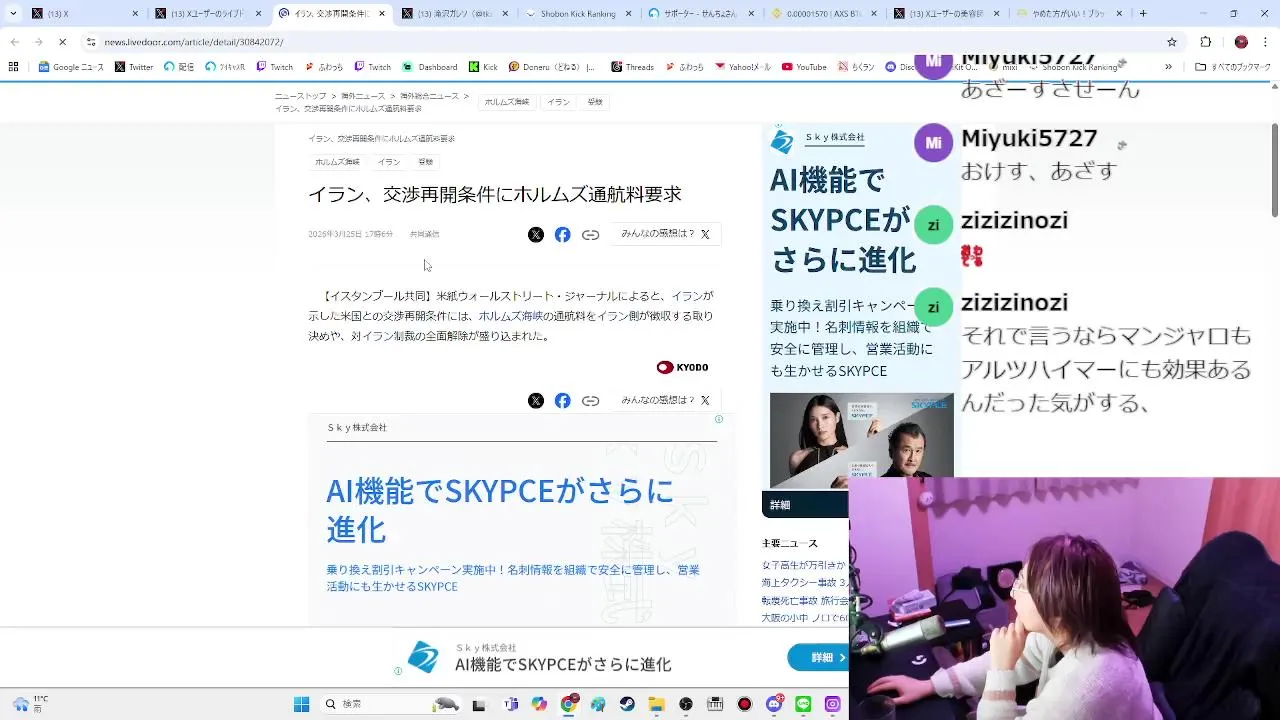Image resolution: width=1280 pixels, height=720 pixels.
Task: Open the すべてのブックマーク folder
Action: 1233,67
